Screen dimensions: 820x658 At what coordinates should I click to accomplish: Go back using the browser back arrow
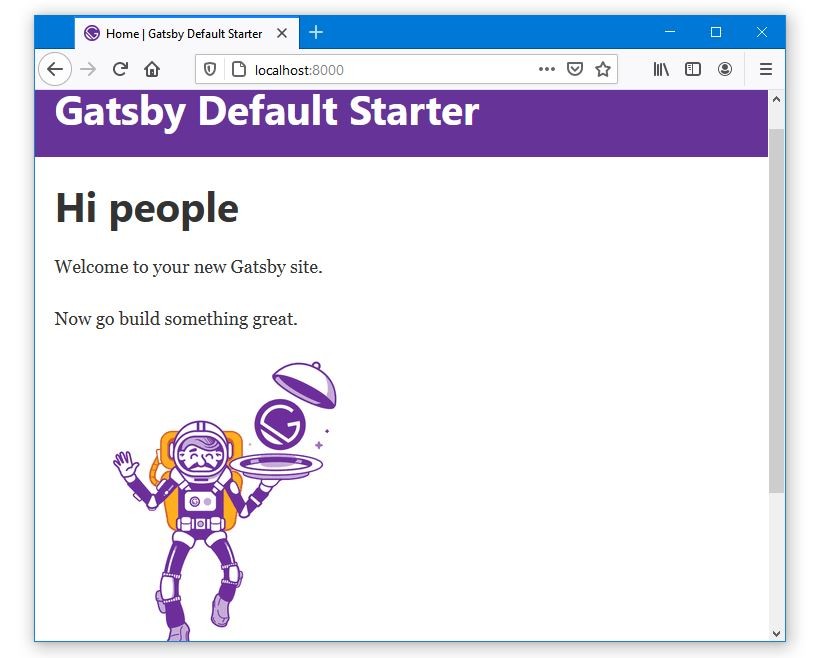pyautogui.click(x=55, y=69)
